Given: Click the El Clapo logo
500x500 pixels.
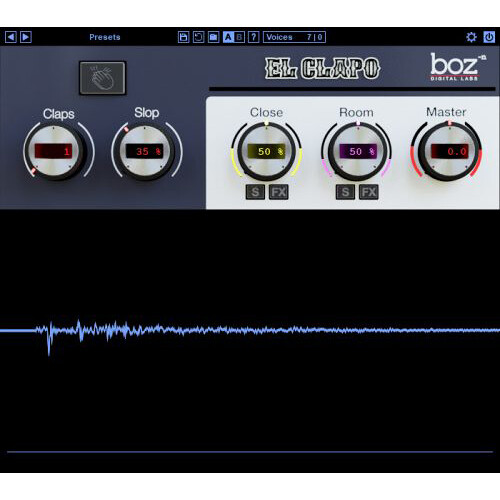Looking at the screenshot, I should point(322,68).
